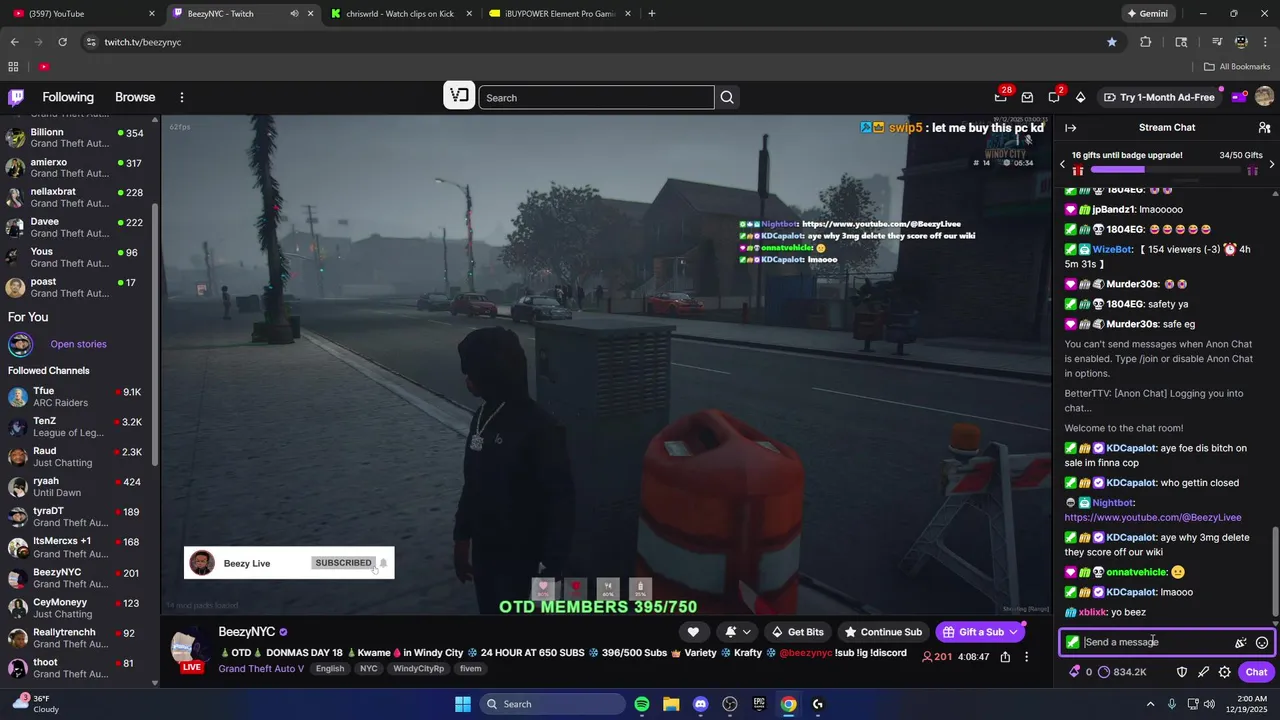The width and height of the screenshot is (1280, 720).
Task: Open the Gemini button in Chrome
Action: point(1148,13)
